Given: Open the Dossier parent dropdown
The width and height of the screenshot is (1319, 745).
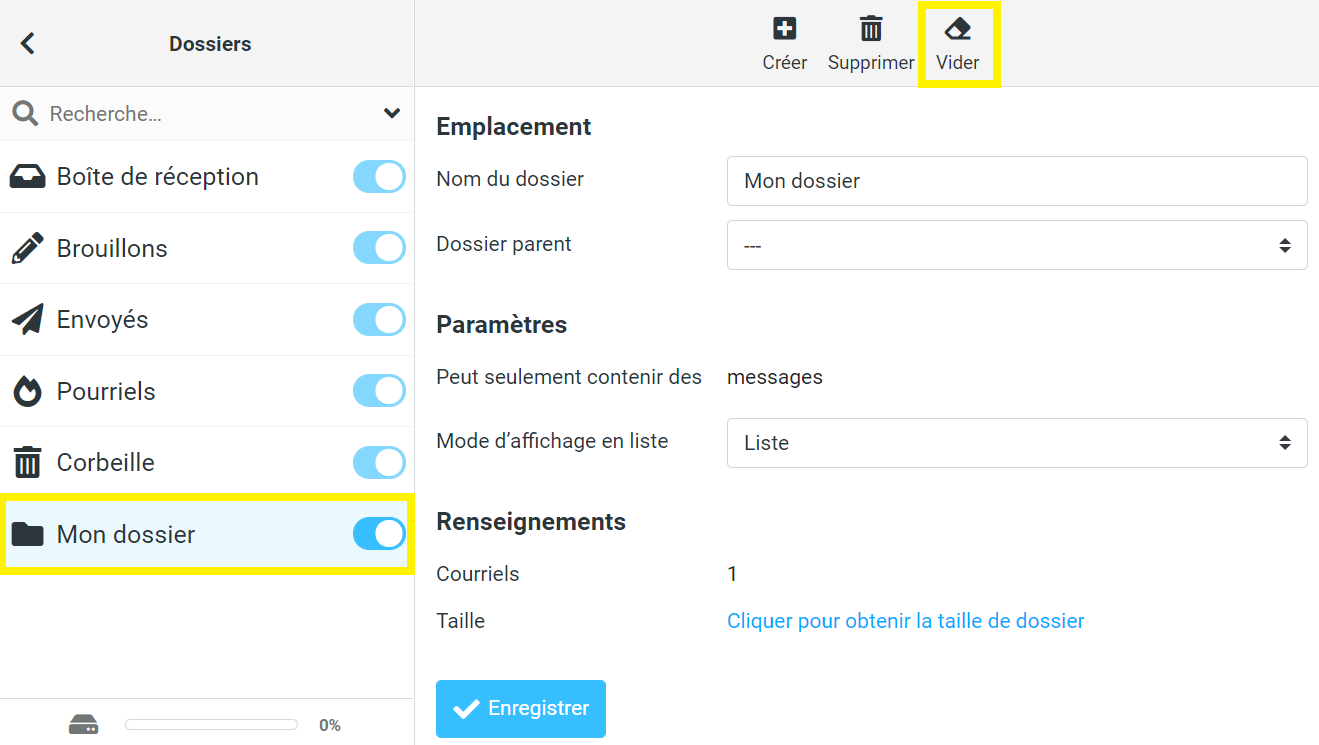Looking at the screenshot, I should 1017,245.
